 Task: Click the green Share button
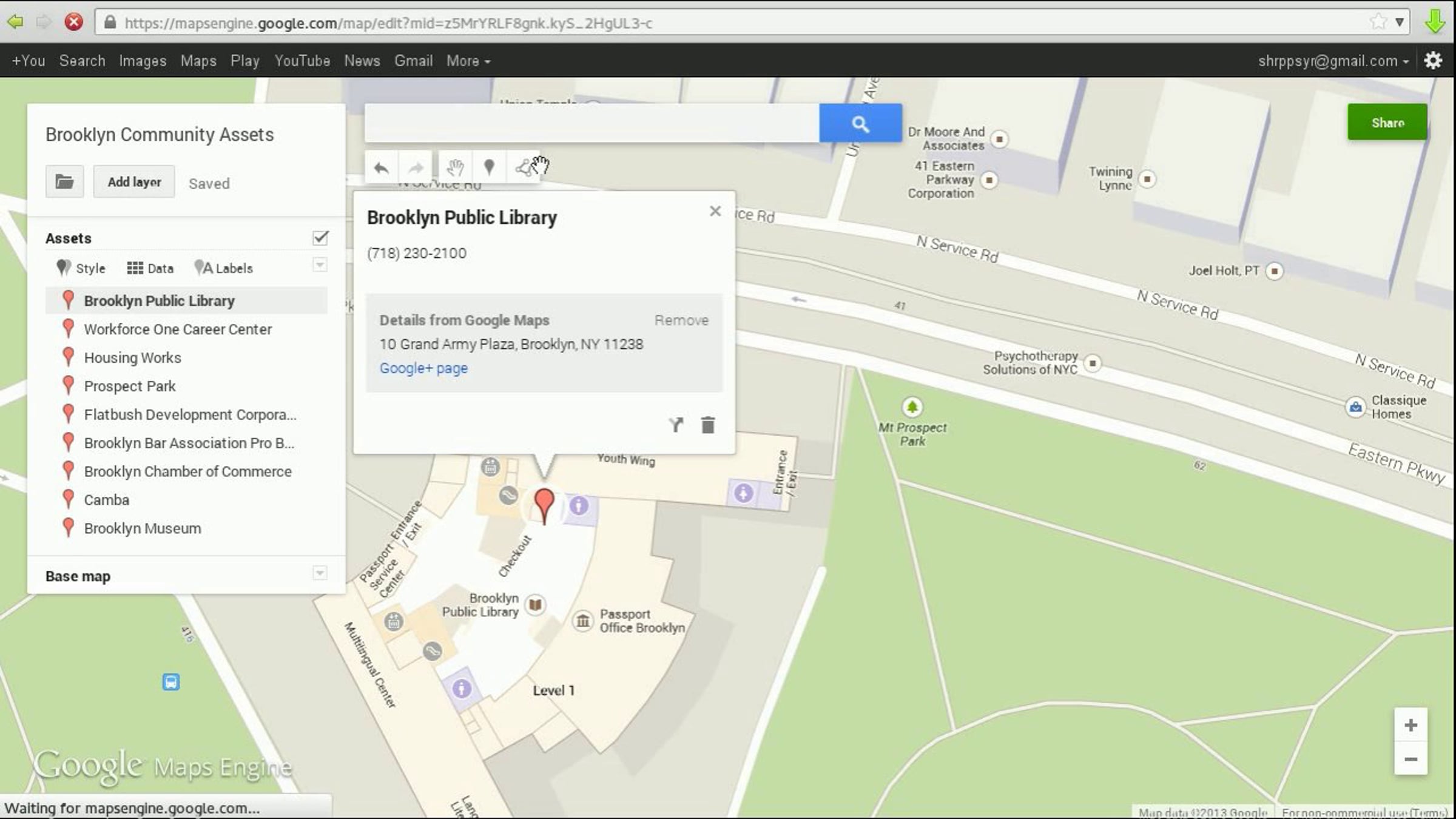click(1387, 123)
